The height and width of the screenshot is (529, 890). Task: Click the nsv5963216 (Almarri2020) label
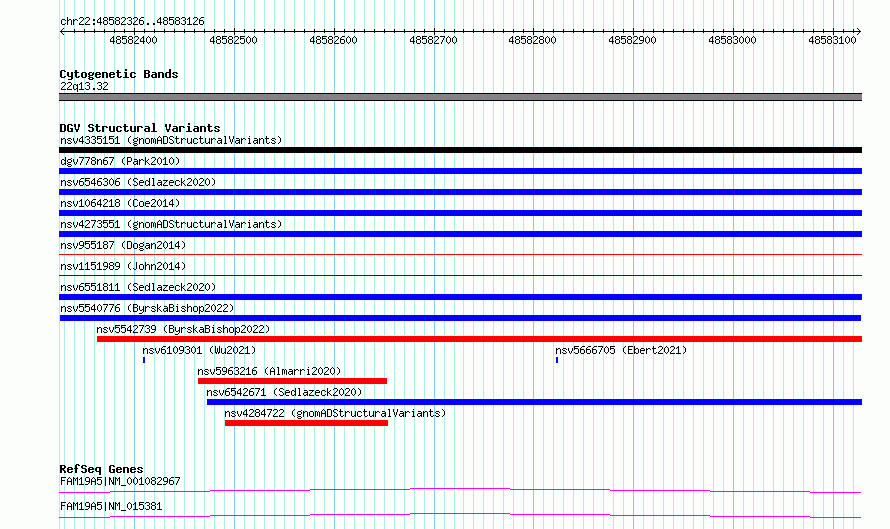(x=269, y=371)
